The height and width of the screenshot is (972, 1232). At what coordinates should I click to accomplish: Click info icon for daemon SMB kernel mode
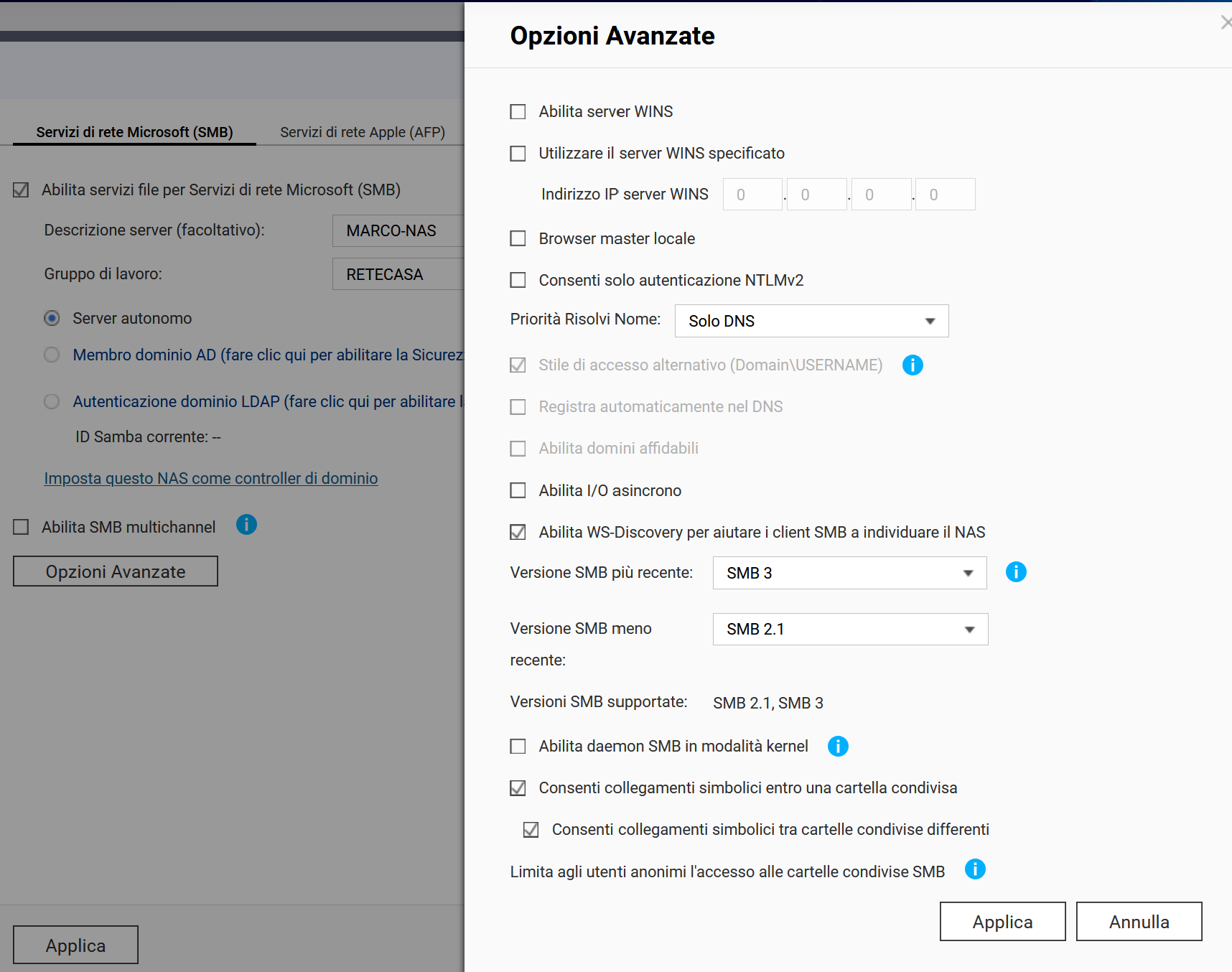coord(837,747)
